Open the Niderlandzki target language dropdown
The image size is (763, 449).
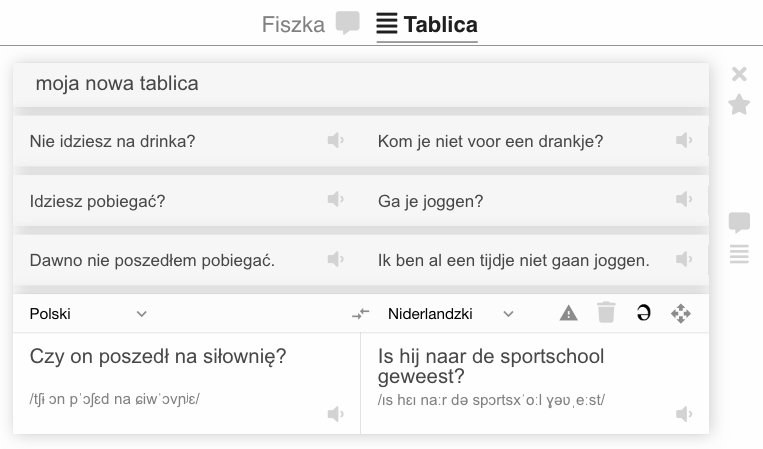coord(451,314)
